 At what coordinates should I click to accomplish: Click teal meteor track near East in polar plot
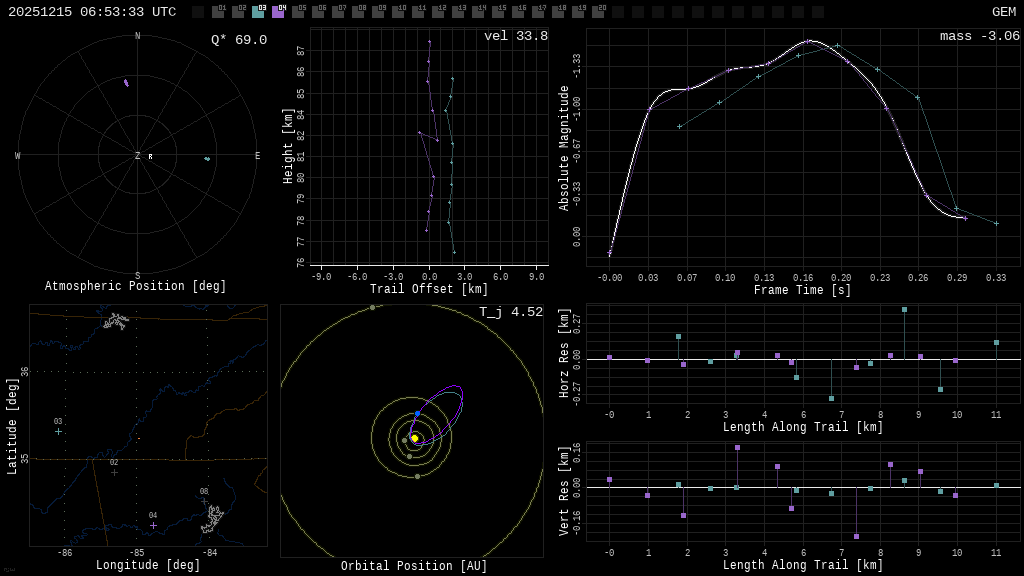coord(207,158)
